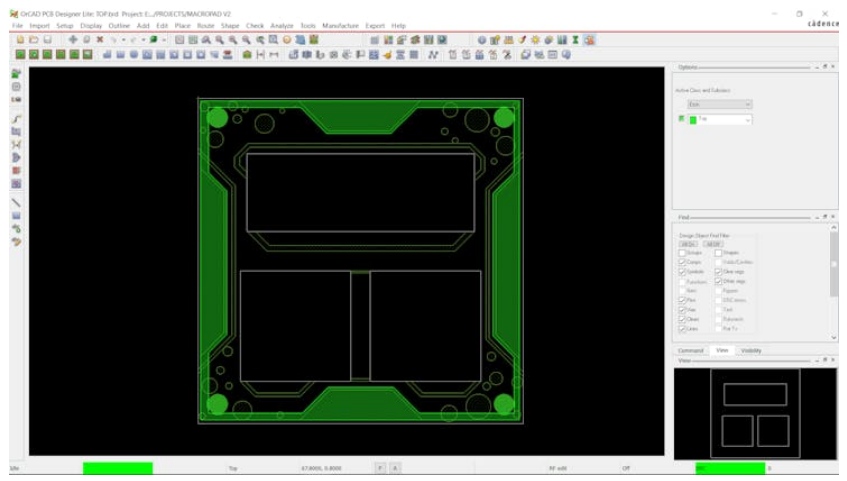Screen dimensions: 847x481
Task: Click the Undo arrow icon in the toolbar
Action: coord(113,39)
